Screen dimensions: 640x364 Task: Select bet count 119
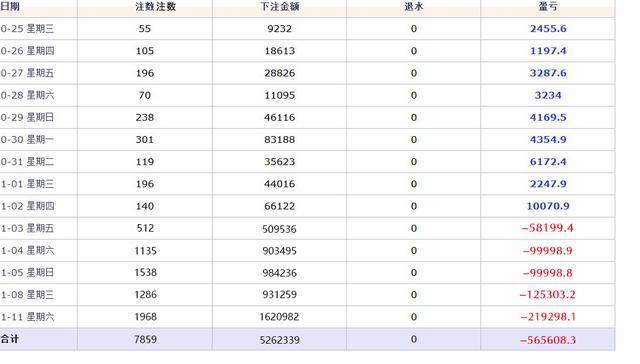(145, 162)
